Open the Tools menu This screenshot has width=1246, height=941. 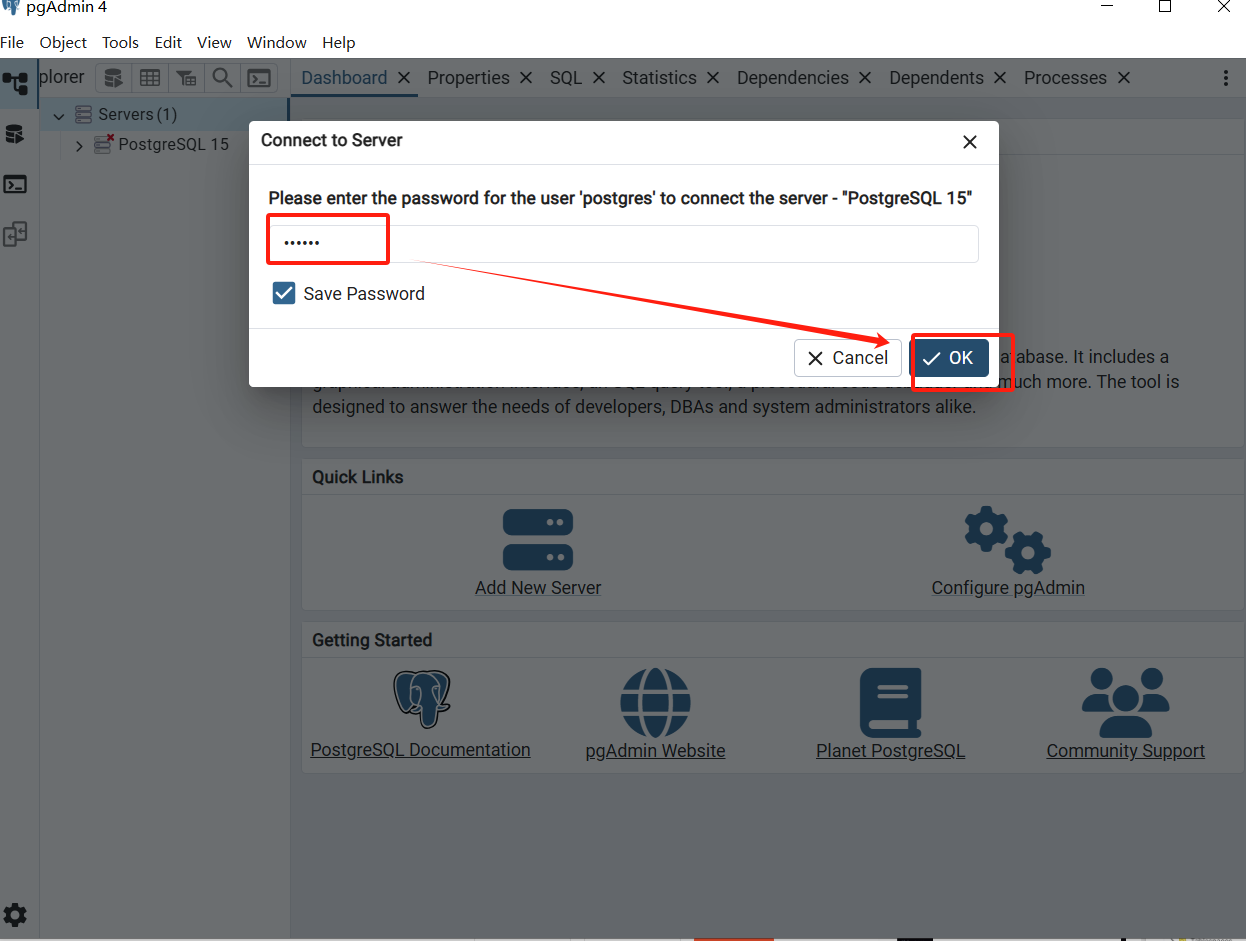tap(120, 42)
